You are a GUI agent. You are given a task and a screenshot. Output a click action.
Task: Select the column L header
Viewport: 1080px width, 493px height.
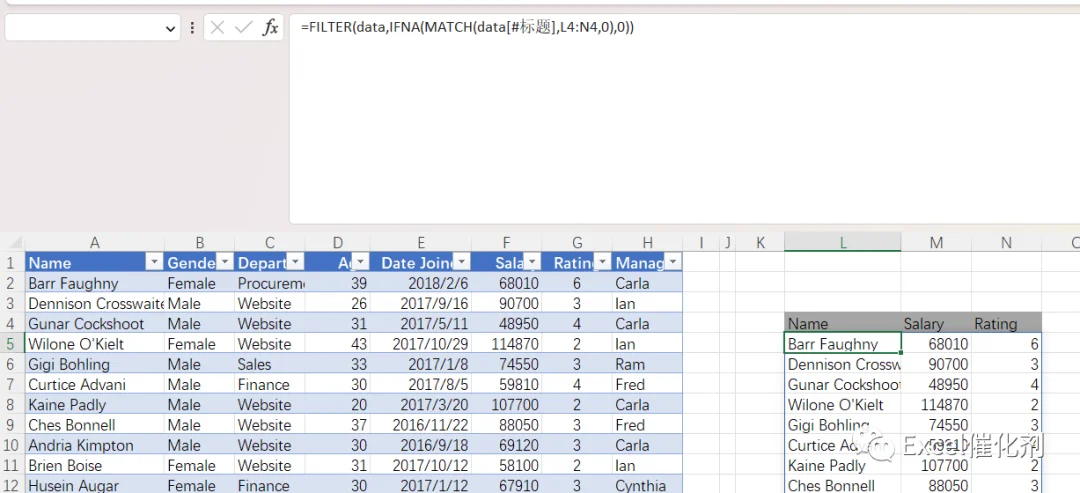pyautogui.click(x=842, y=242)
